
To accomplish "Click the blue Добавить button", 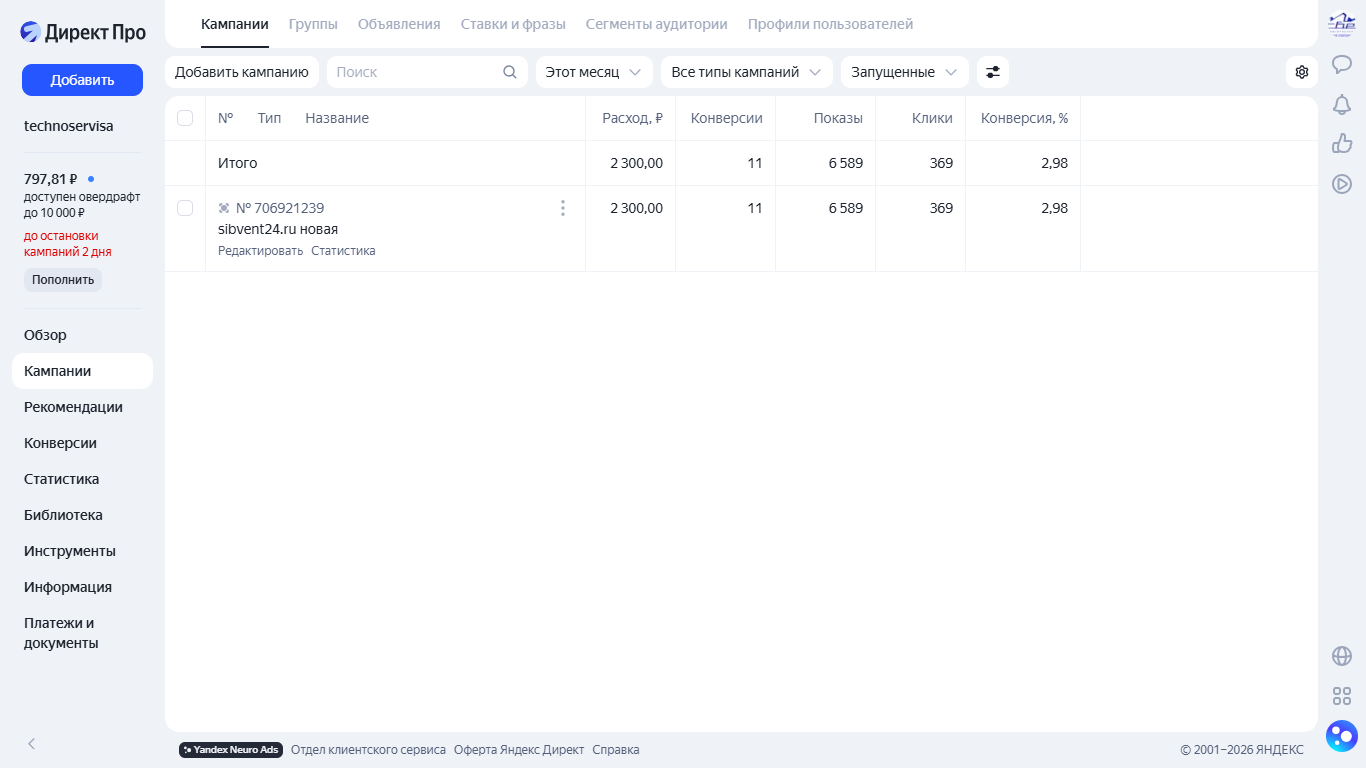I will click(x=82, y=80).
